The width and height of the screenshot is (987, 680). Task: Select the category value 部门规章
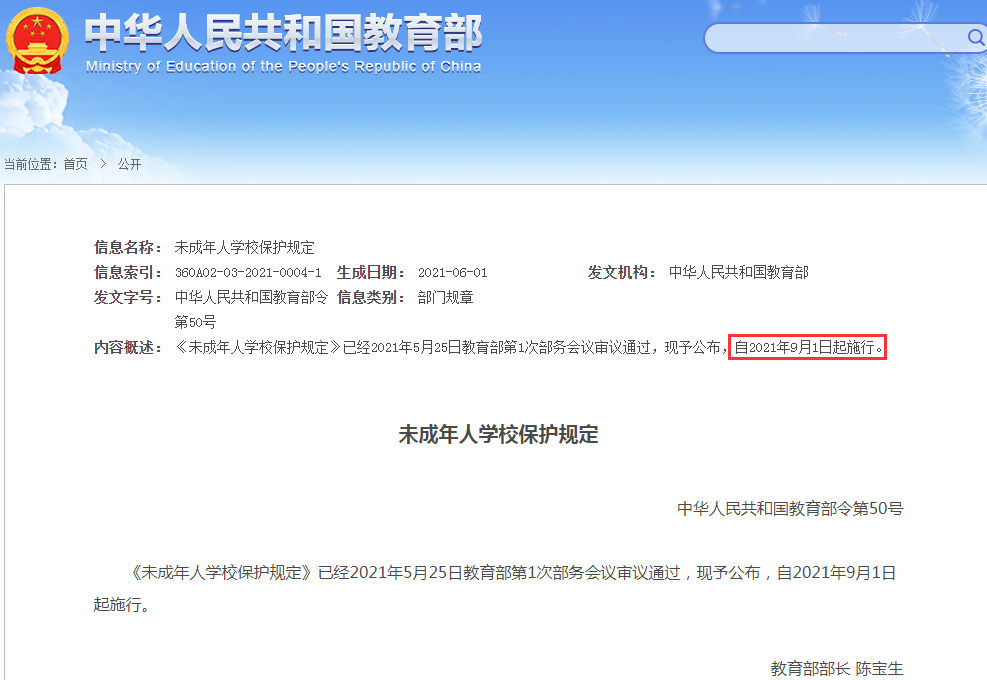(x=446, y=297)
